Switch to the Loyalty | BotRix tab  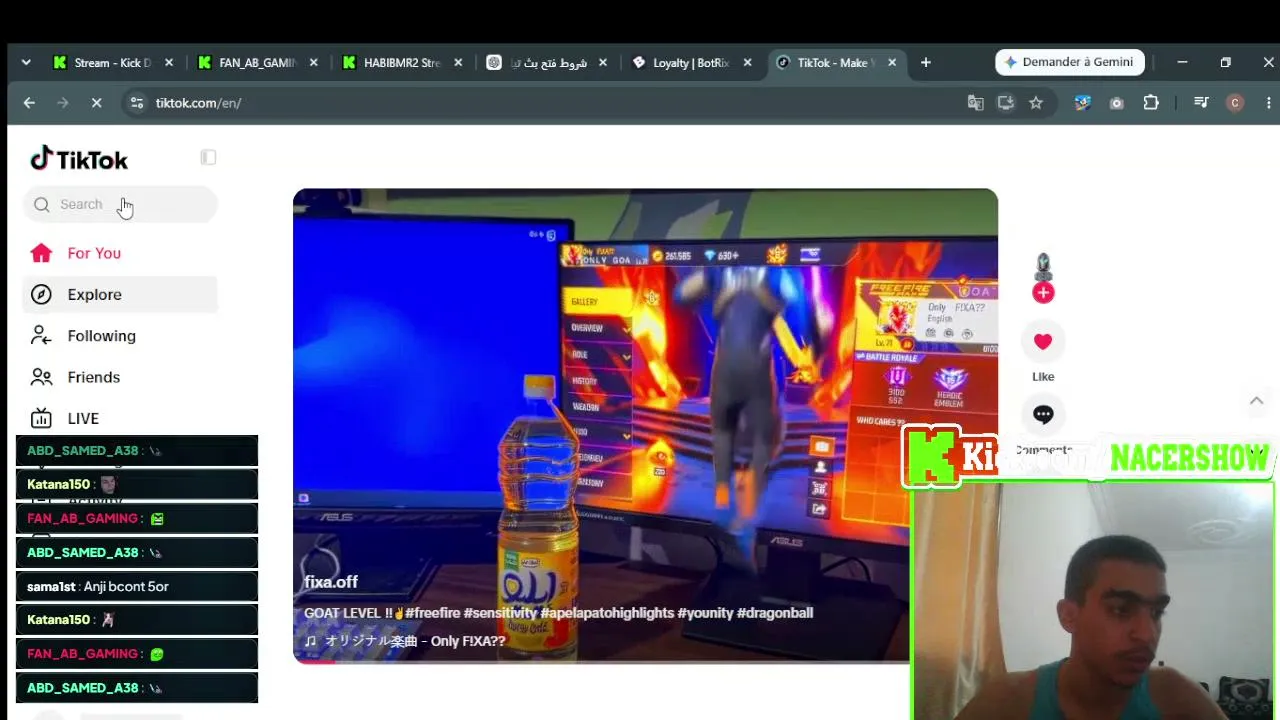click(691, 62)
